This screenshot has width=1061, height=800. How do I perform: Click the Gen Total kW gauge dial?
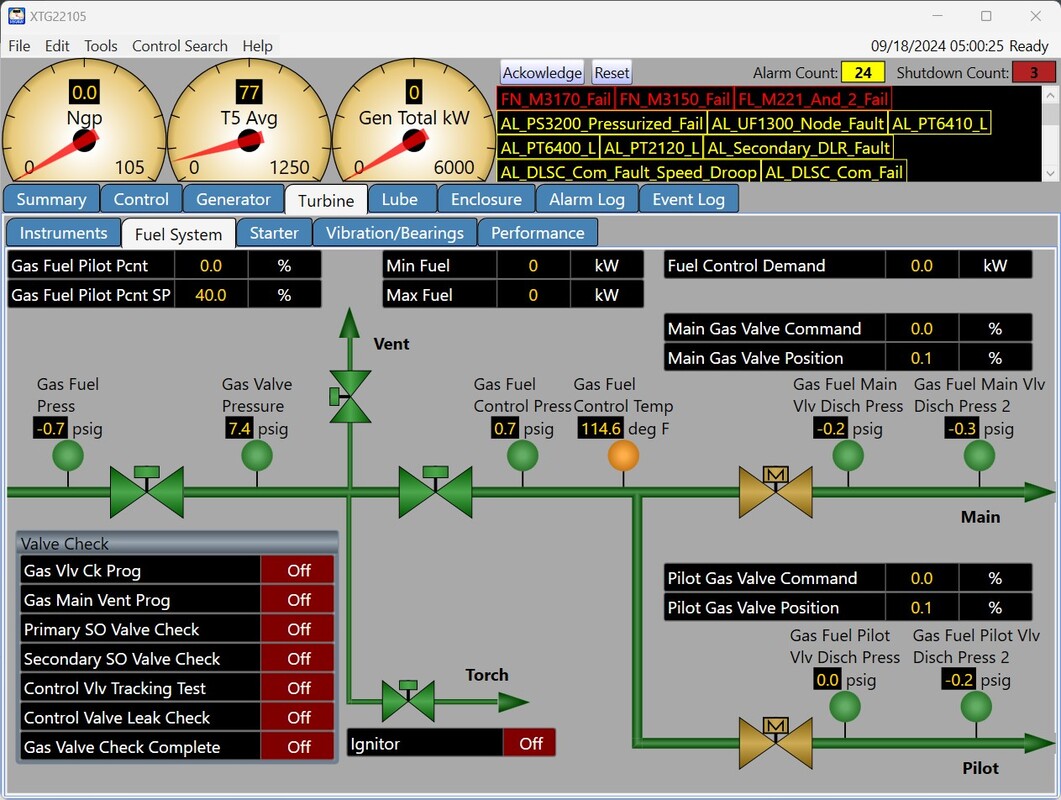tap(414, 122)
